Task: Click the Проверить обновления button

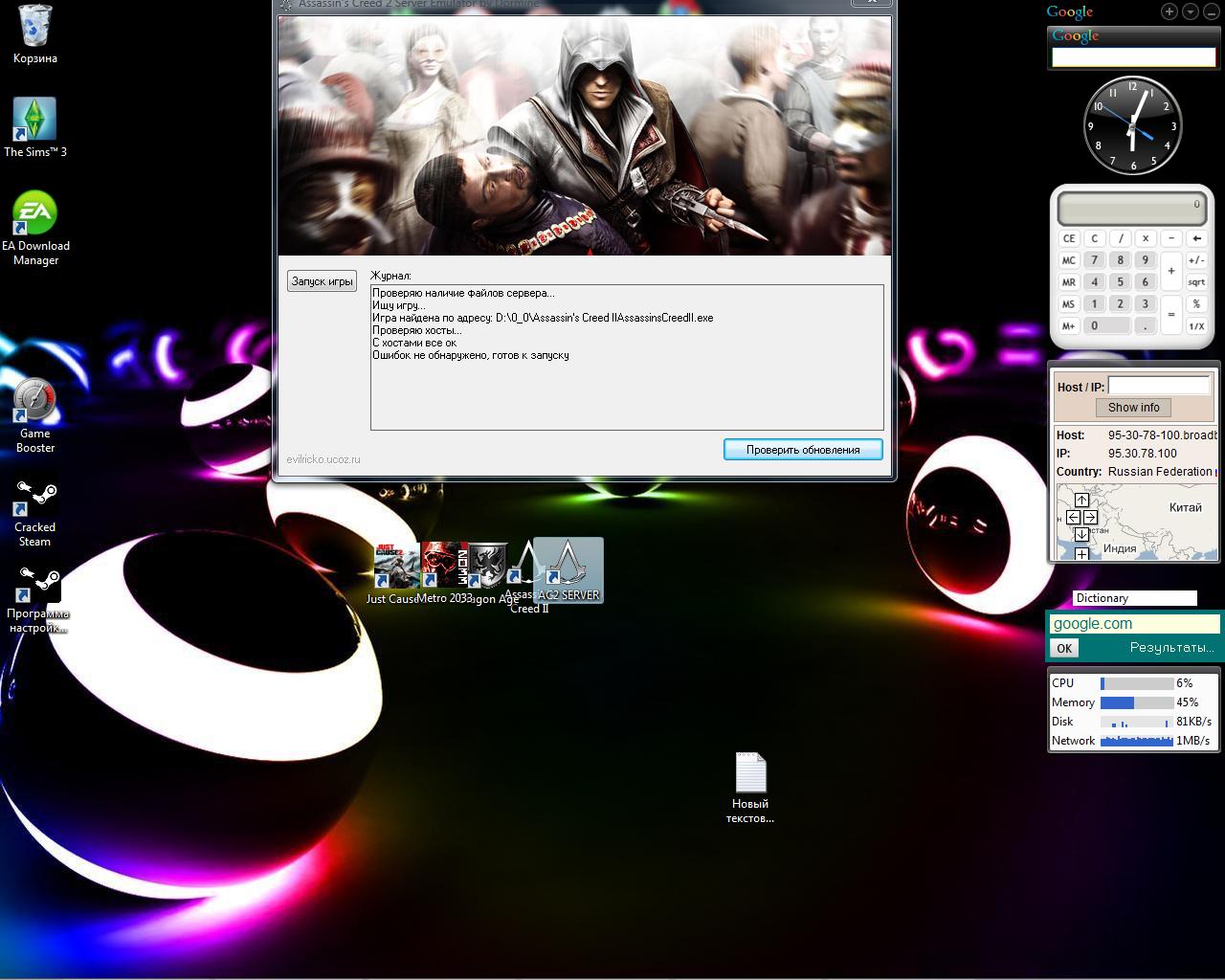Action: click(x=803, y=450)
